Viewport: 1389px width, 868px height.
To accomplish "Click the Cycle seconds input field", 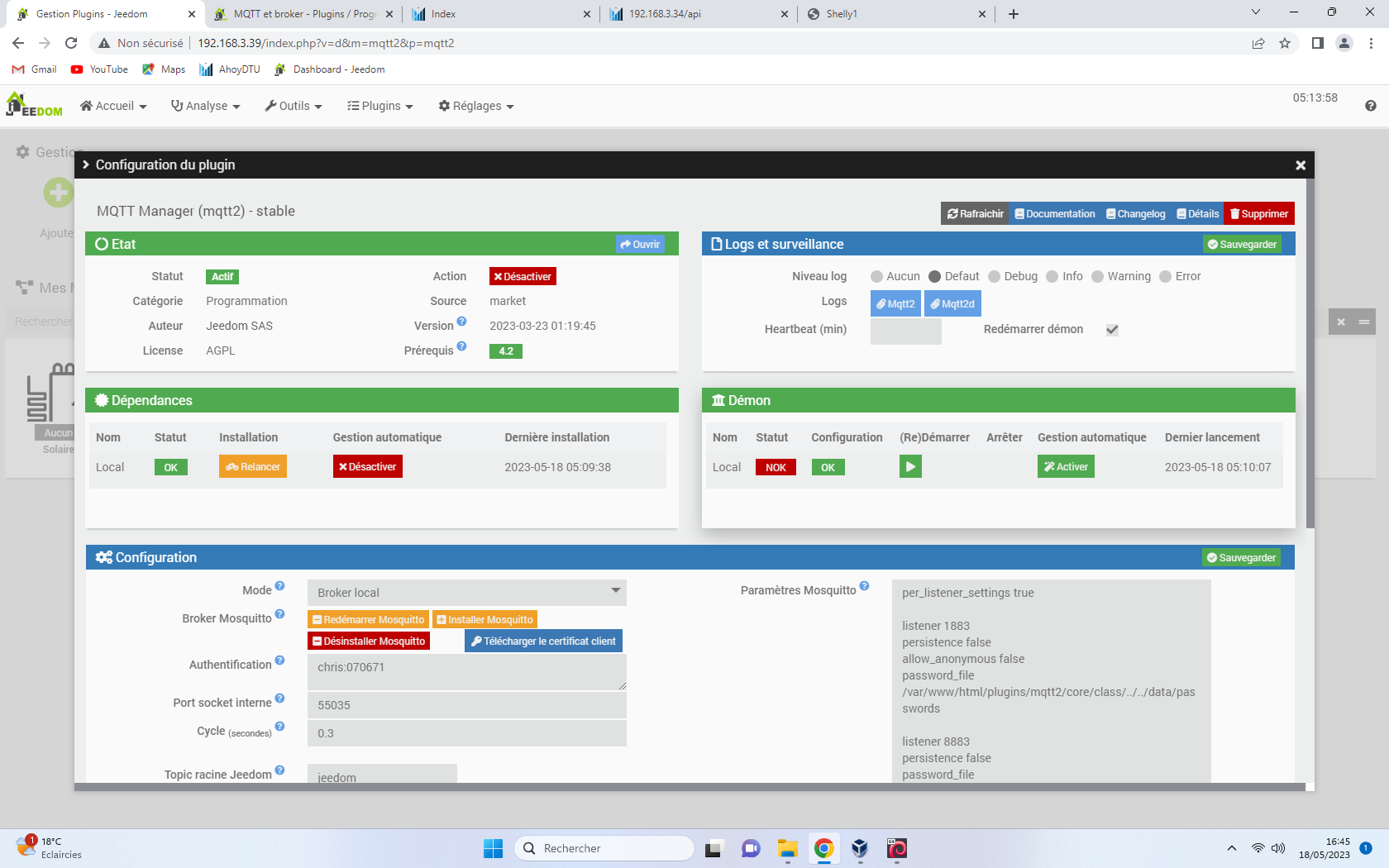I will click(467, 733).
